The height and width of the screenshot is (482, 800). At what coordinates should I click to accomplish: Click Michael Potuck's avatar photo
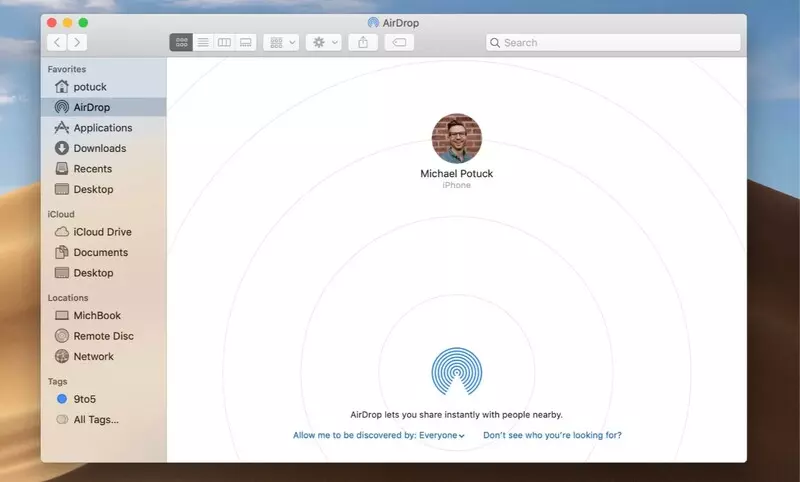pos(457,138)
